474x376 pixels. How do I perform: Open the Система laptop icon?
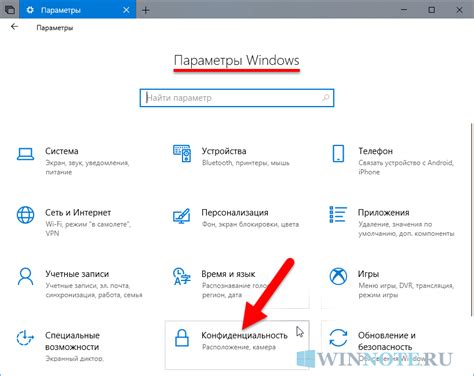(25, 154)
